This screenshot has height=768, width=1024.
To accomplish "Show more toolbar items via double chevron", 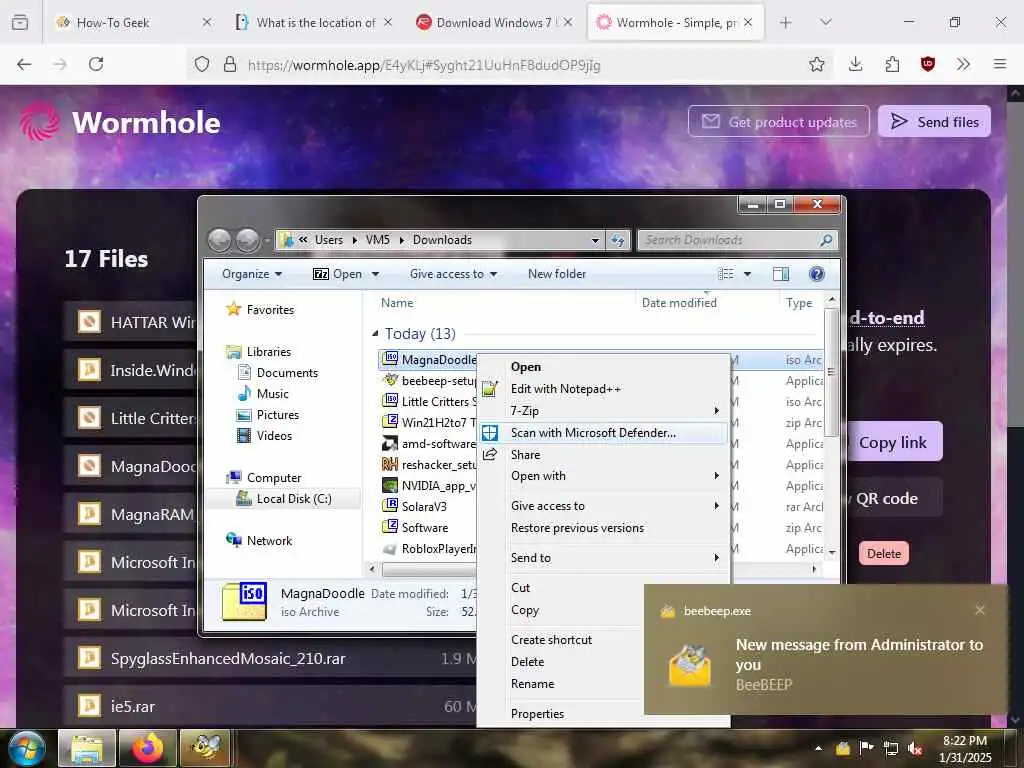I will point(963,64).
